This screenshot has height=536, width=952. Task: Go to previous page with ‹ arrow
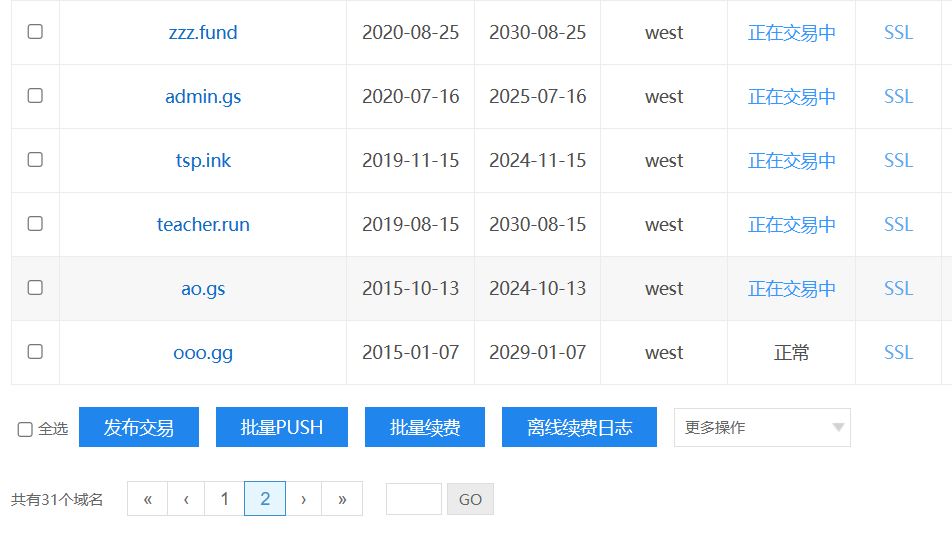click(186, 499)
